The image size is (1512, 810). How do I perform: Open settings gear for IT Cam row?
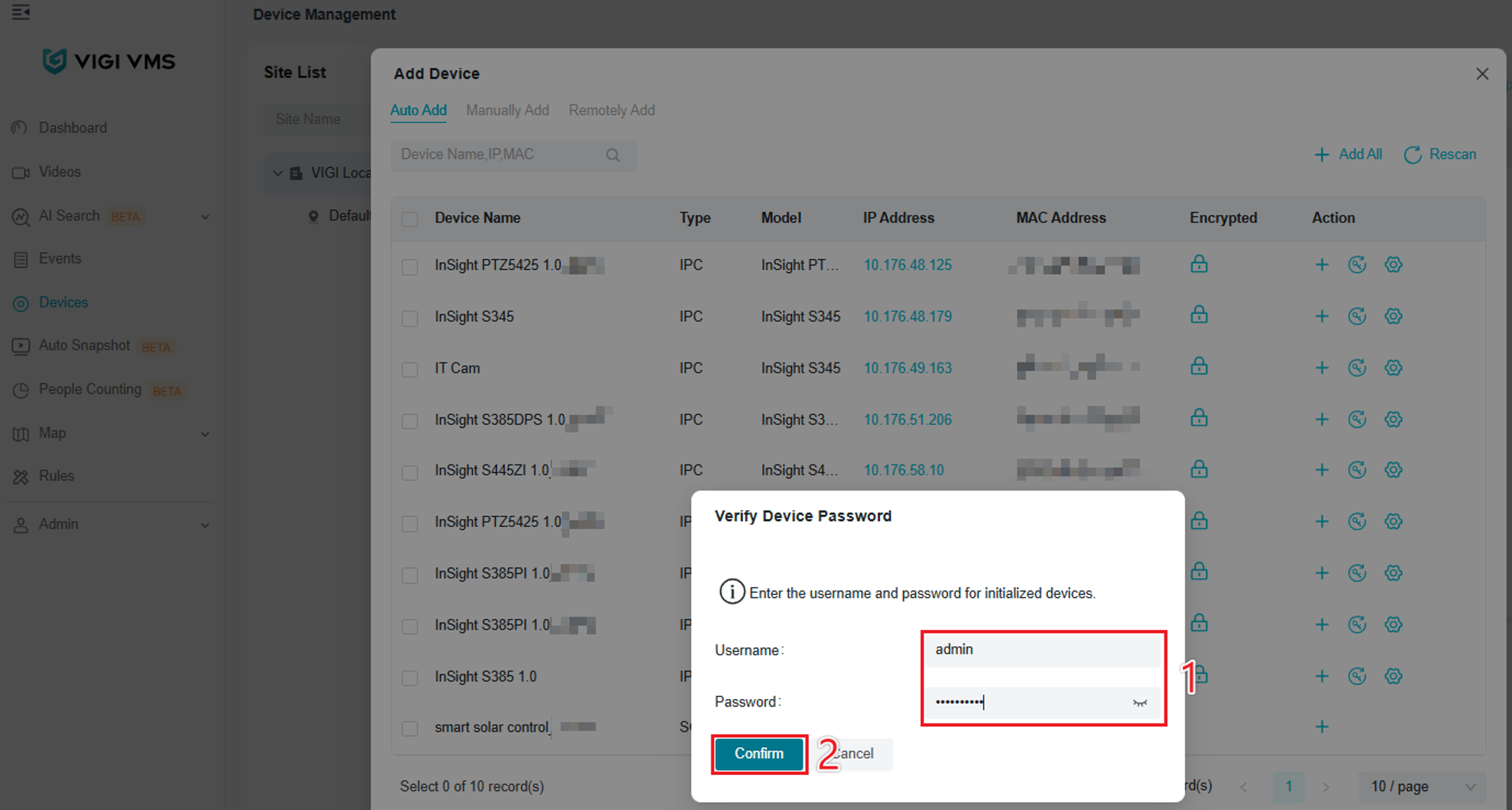point(1393,367)
